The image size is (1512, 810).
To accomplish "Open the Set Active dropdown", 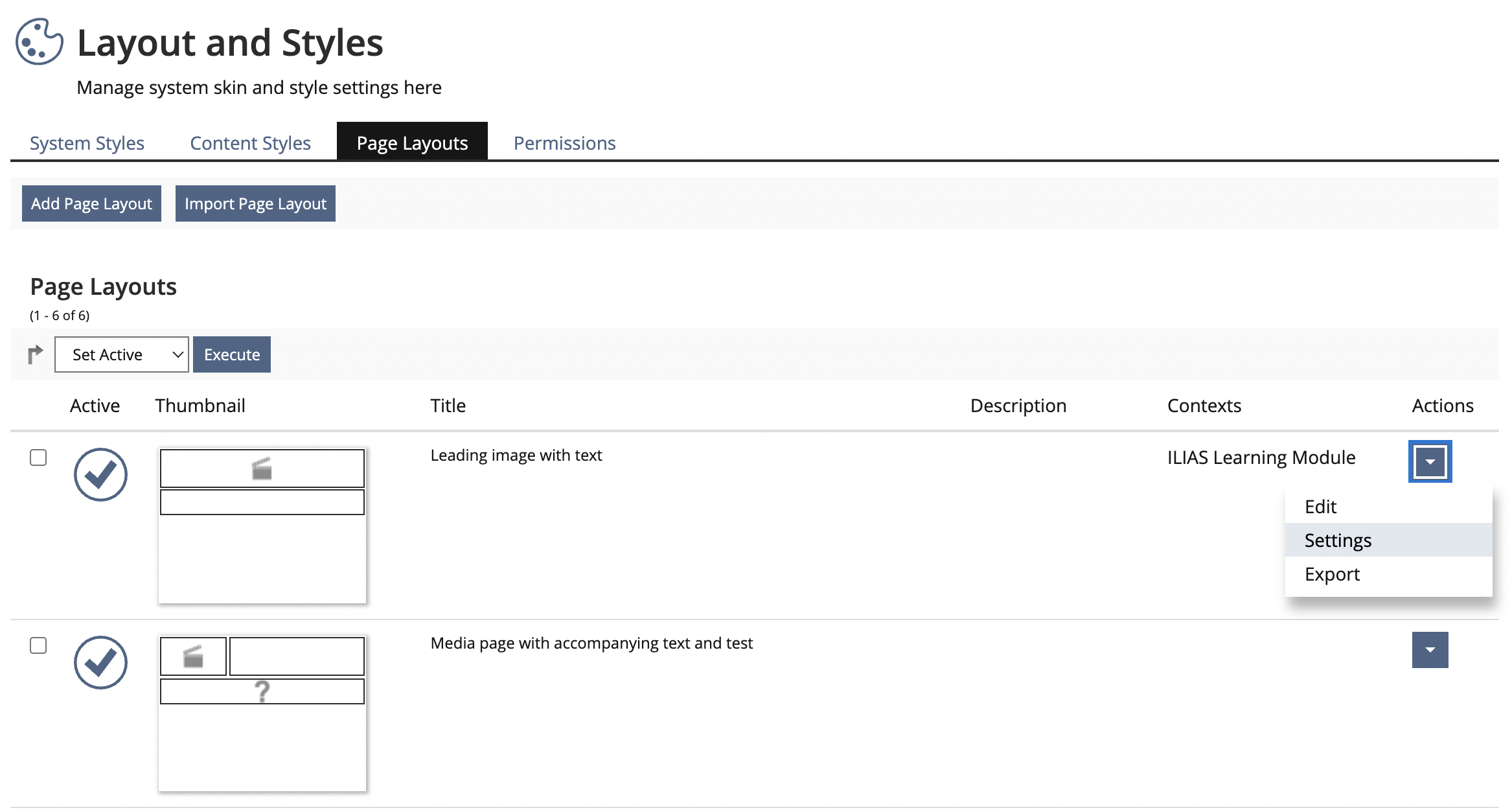I will pos(122,354).
